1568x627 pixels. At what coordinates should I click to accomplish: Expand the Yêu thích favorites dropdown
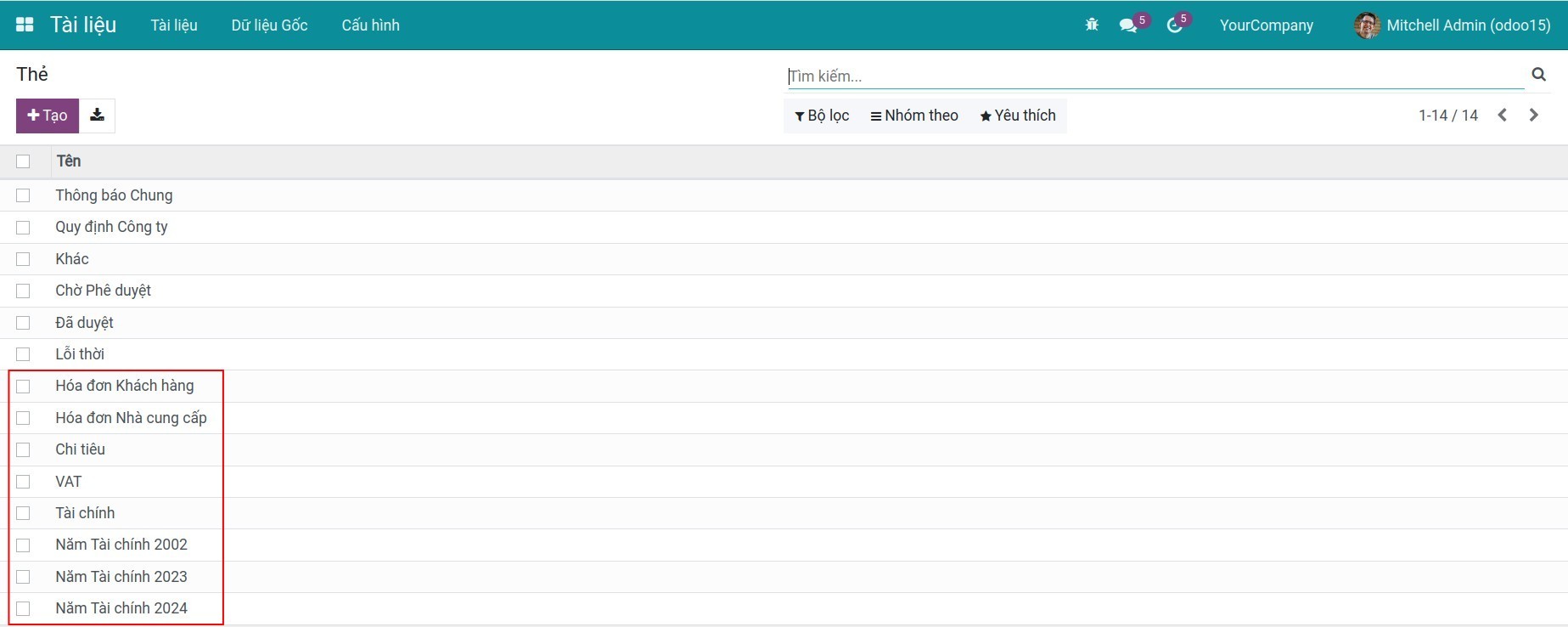pyautogui.click(x=1018, y=116)
